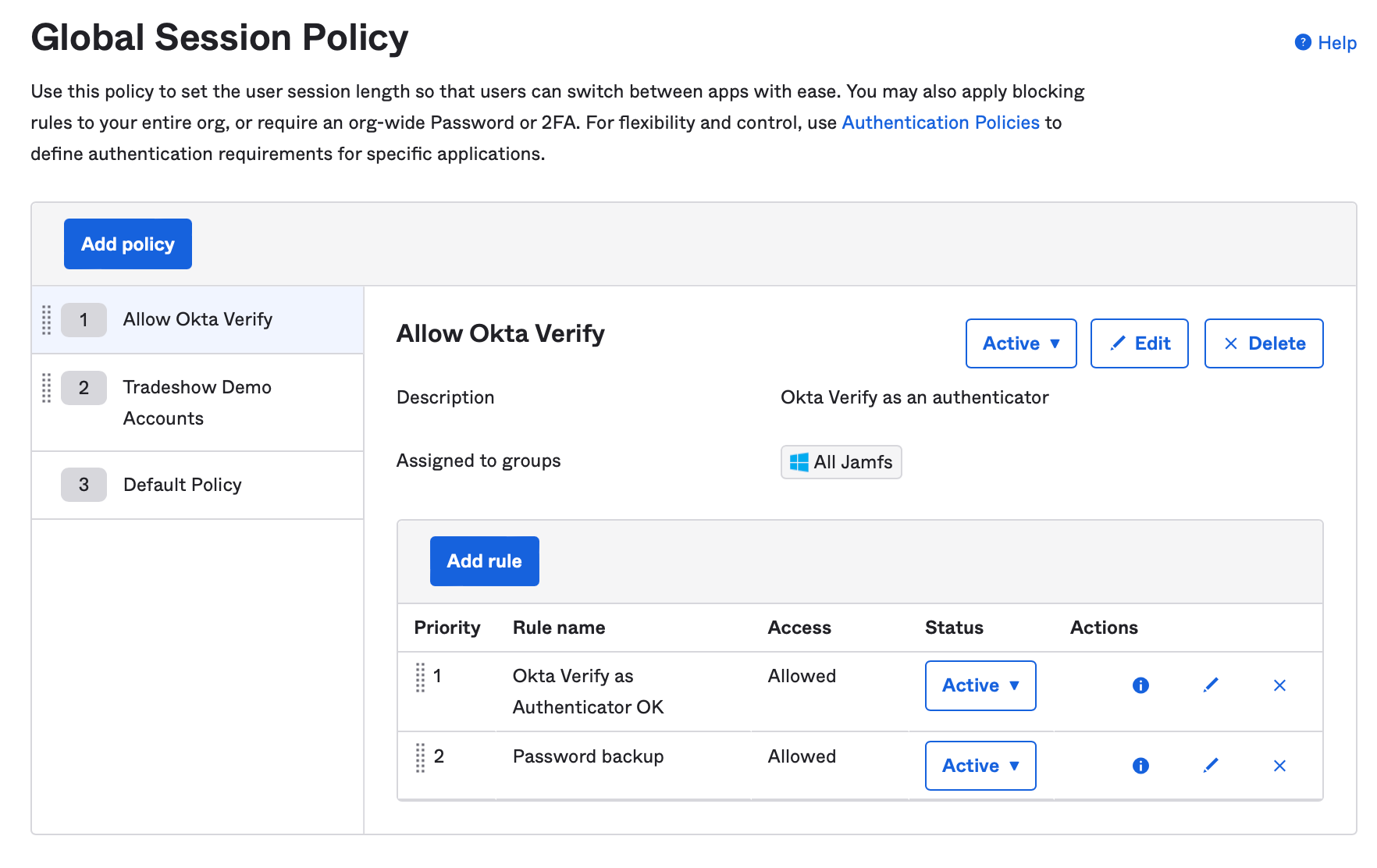Click priority number 2 badge of Tradeshow Demo
This screenshot has height=868, width=1377.
click(x=84, y=388)
